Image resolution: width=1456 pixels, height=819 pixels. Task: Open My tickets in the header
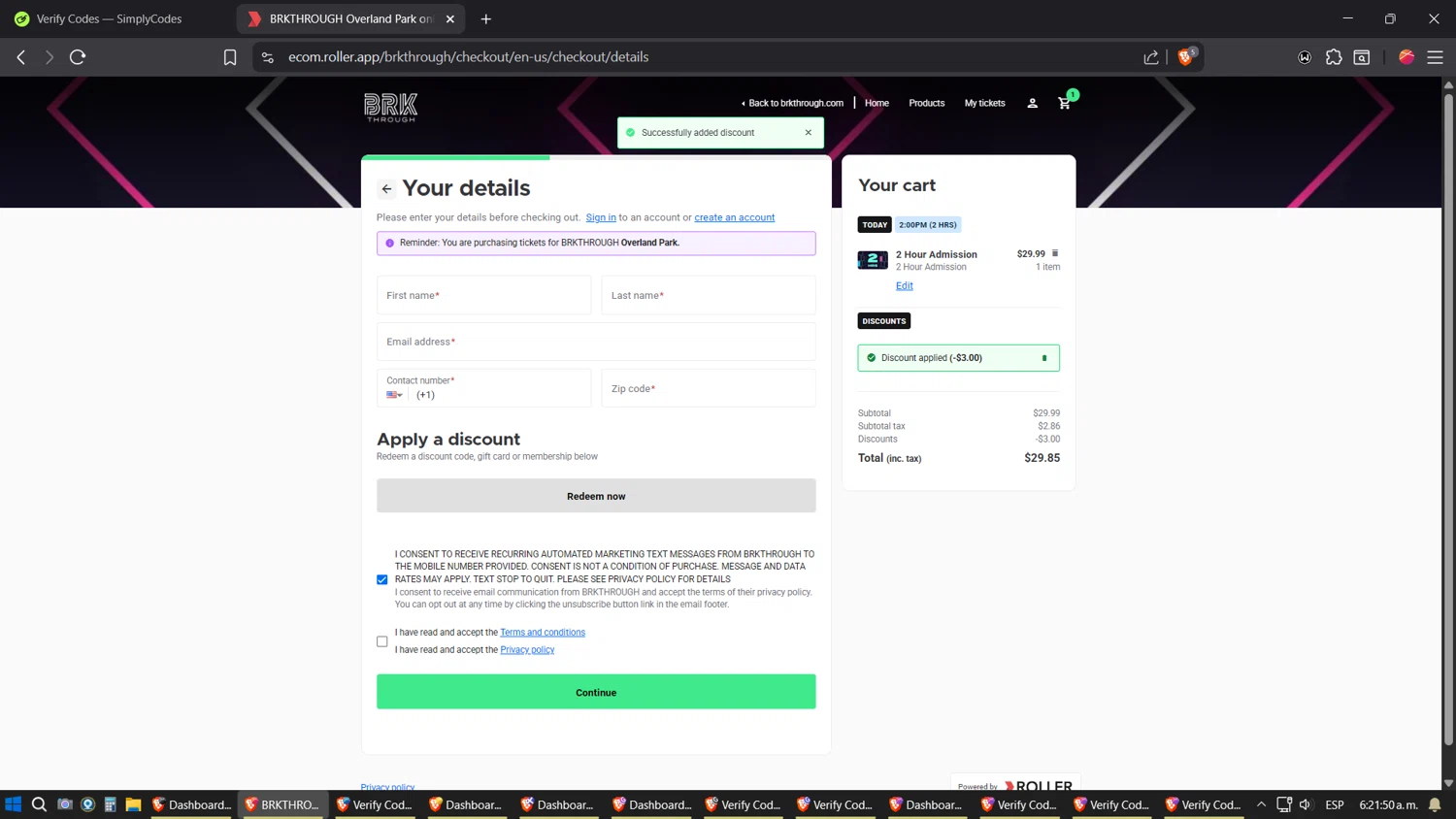[984, 103]
